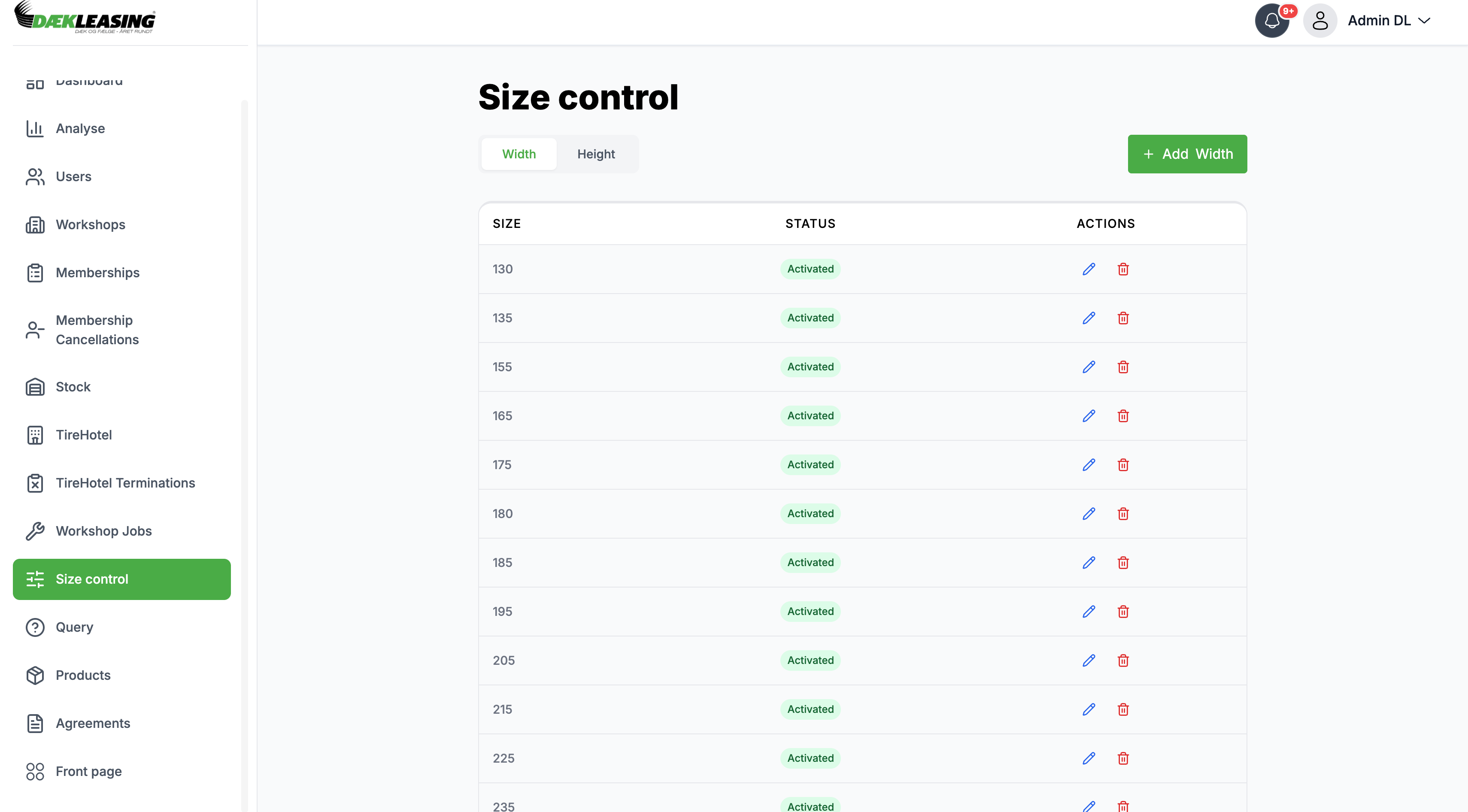The height and width of the screenshot is (812, 1468).
Task: Open the Query page
Action: [121, 627]
